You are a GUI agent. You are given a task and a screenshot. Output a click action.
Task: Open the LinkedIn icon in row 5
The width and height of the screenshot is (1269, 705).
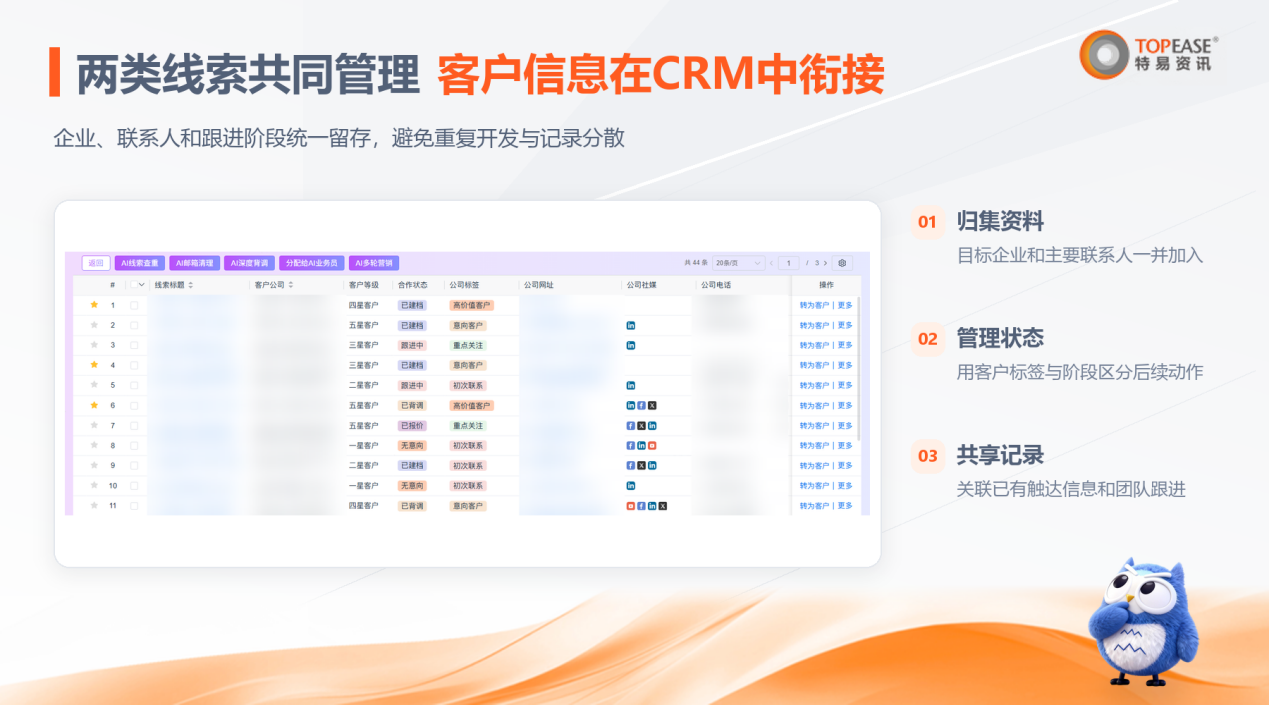click(x=631, y=385)
